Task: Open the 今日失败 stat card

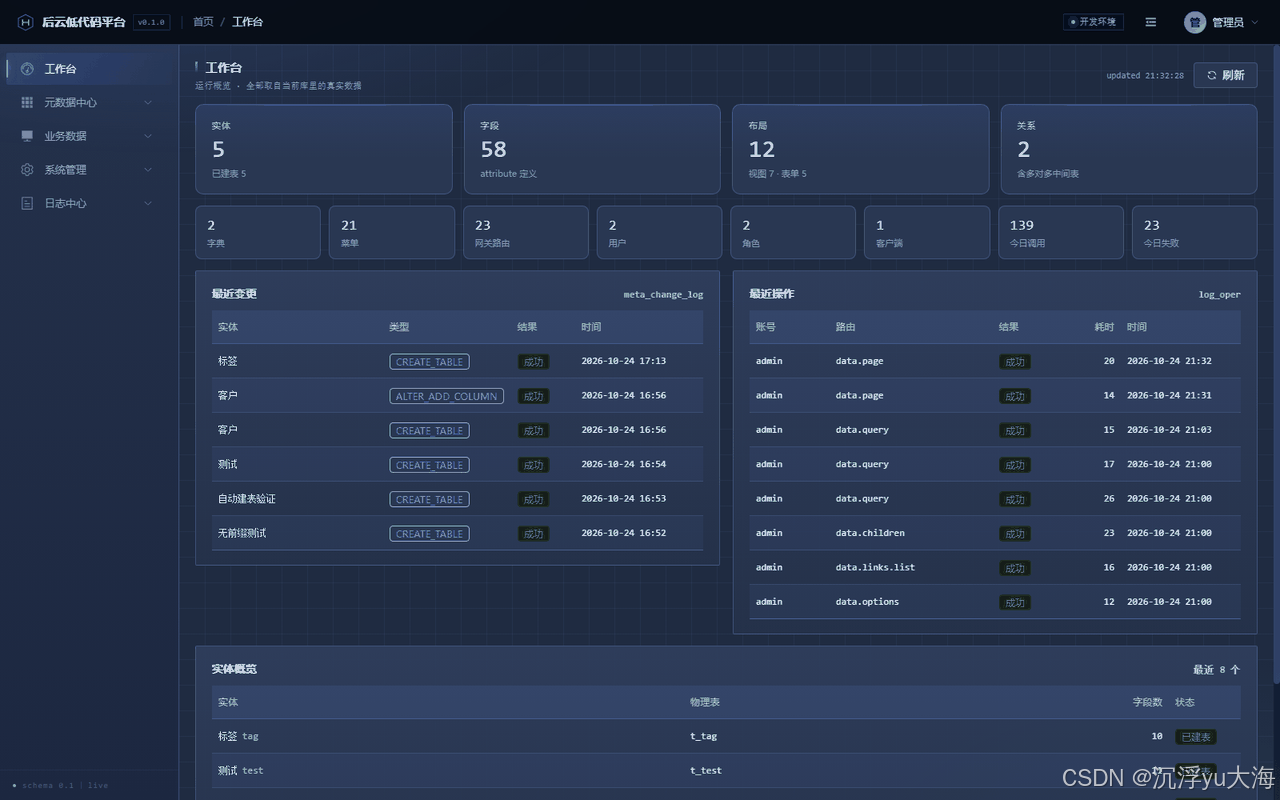Action: pos(1194,232)
